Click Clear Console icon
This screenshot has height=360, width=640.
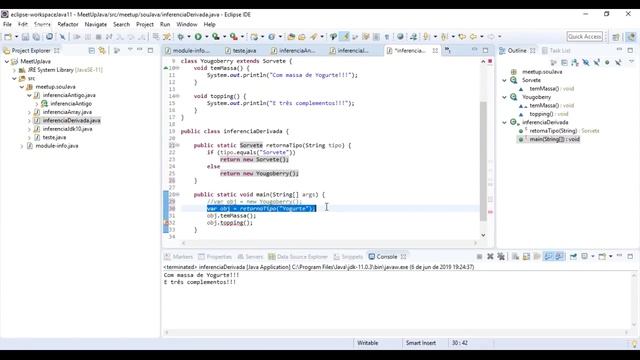(516, 256)
